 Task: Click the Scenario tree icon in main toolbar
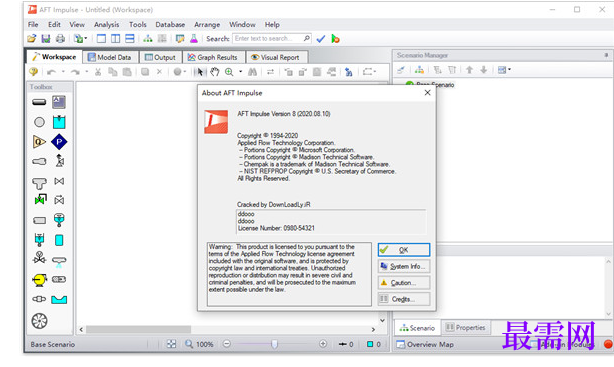pos(148,38)
